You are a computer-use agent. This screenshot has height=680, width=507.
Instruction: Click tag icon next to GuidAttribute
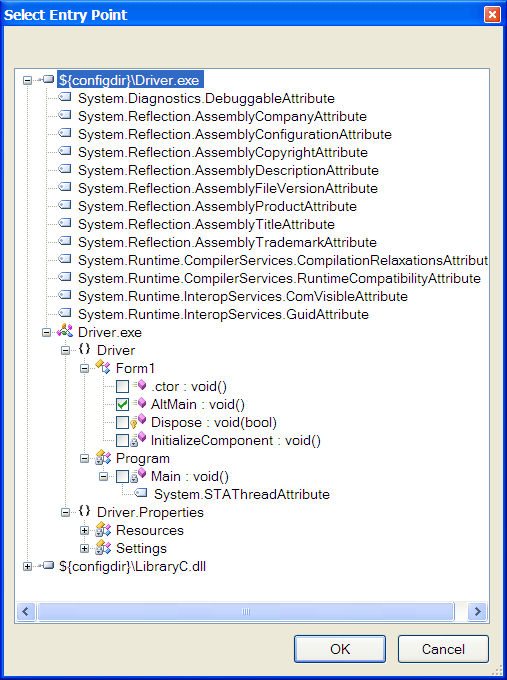click(x=65, y=314)
